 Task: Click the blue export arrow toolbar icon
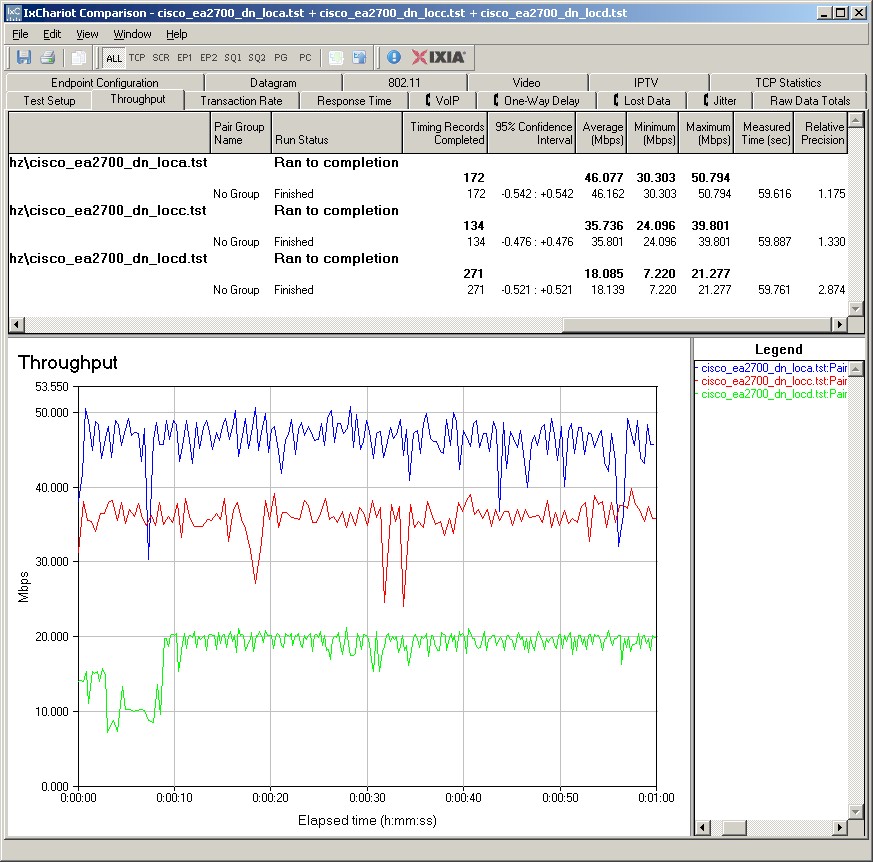(x=360, y=57)
